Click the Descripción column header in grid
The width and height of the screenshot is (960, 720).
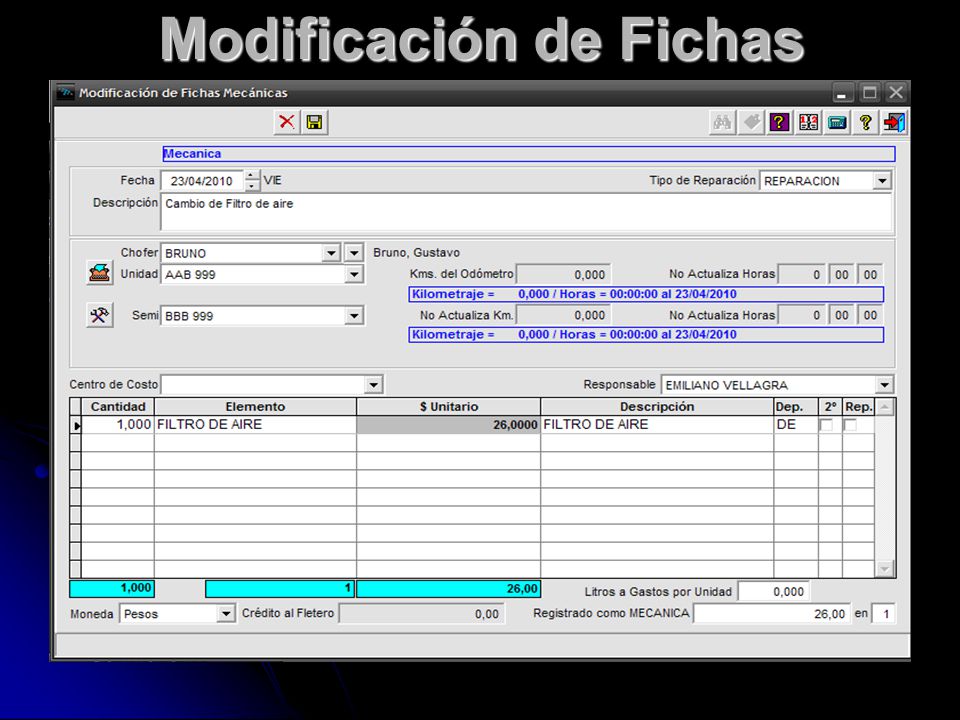coord(657,407)
